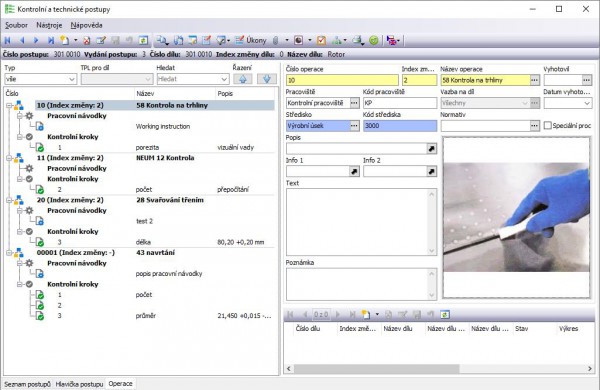The image size is (600, 390).
Task: Click the Poznámka text area
Action: tap(361, 284)
